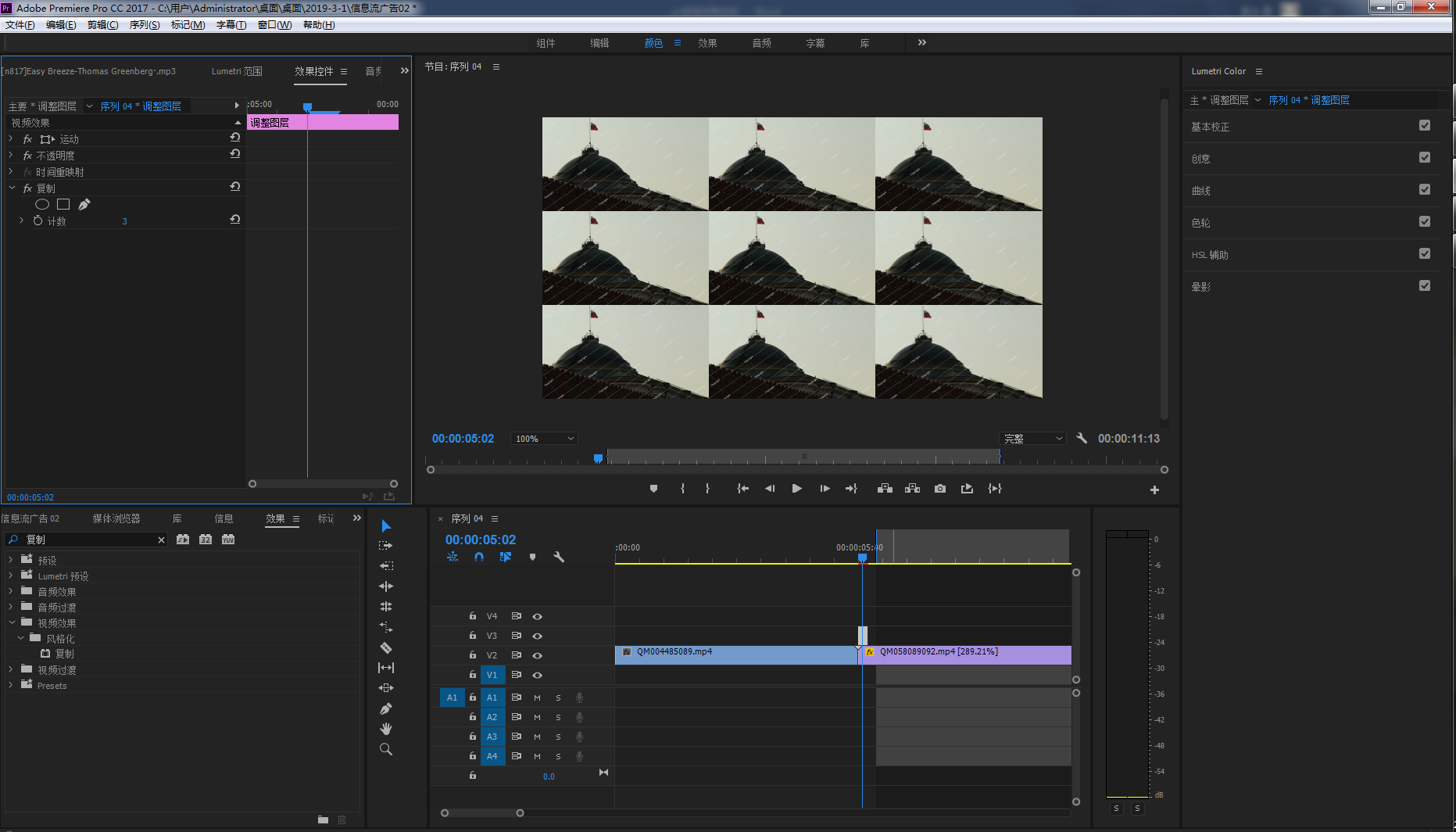Expand the Presets folder
Image resolution: width=1456 pixels, height=832 pixels.
tap(11, 685)
